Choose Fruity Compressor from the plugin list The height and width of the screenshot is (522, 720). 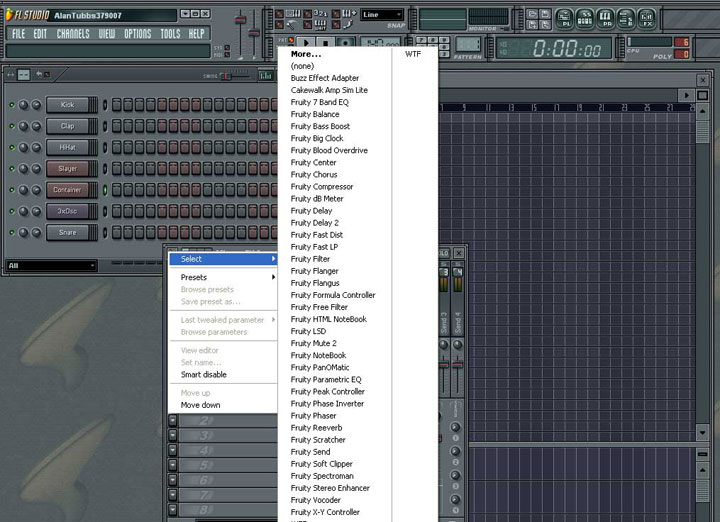click(322, 186)
